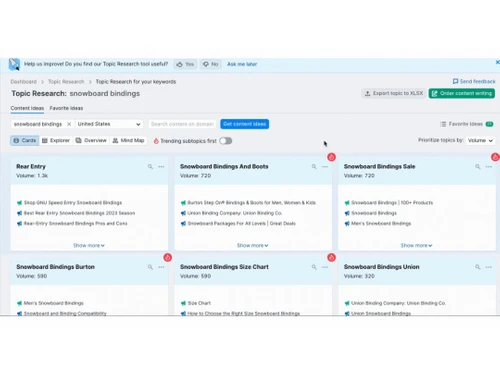Select the Overview view
Screen dimensions: 500x375
click(x=91, y=141)
